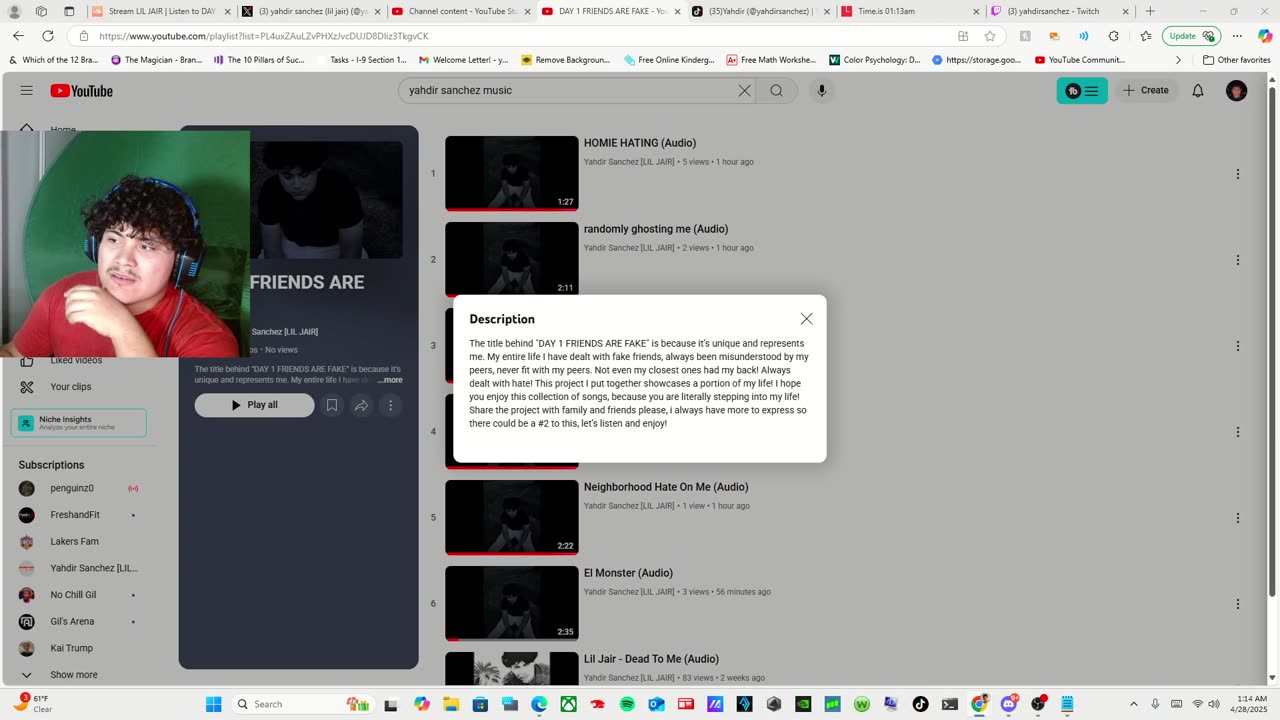
Task: Open playlist more actions menu
Action: click(390, 405)
